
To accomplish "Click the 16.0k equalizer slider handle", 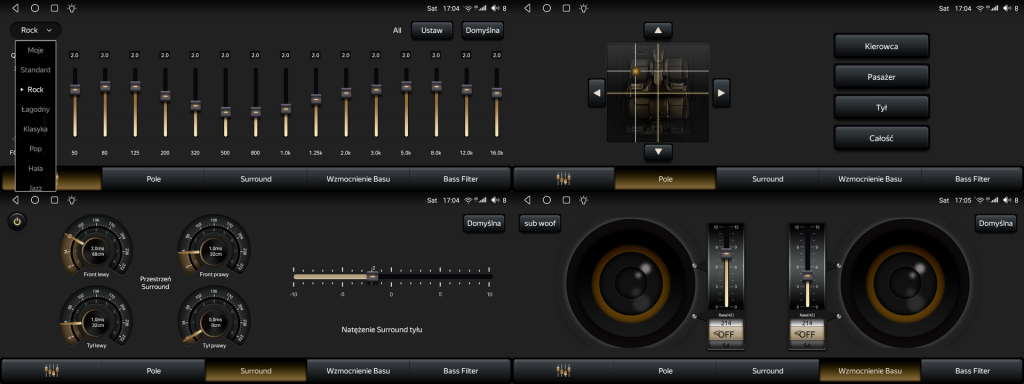I will click(496, 93).
